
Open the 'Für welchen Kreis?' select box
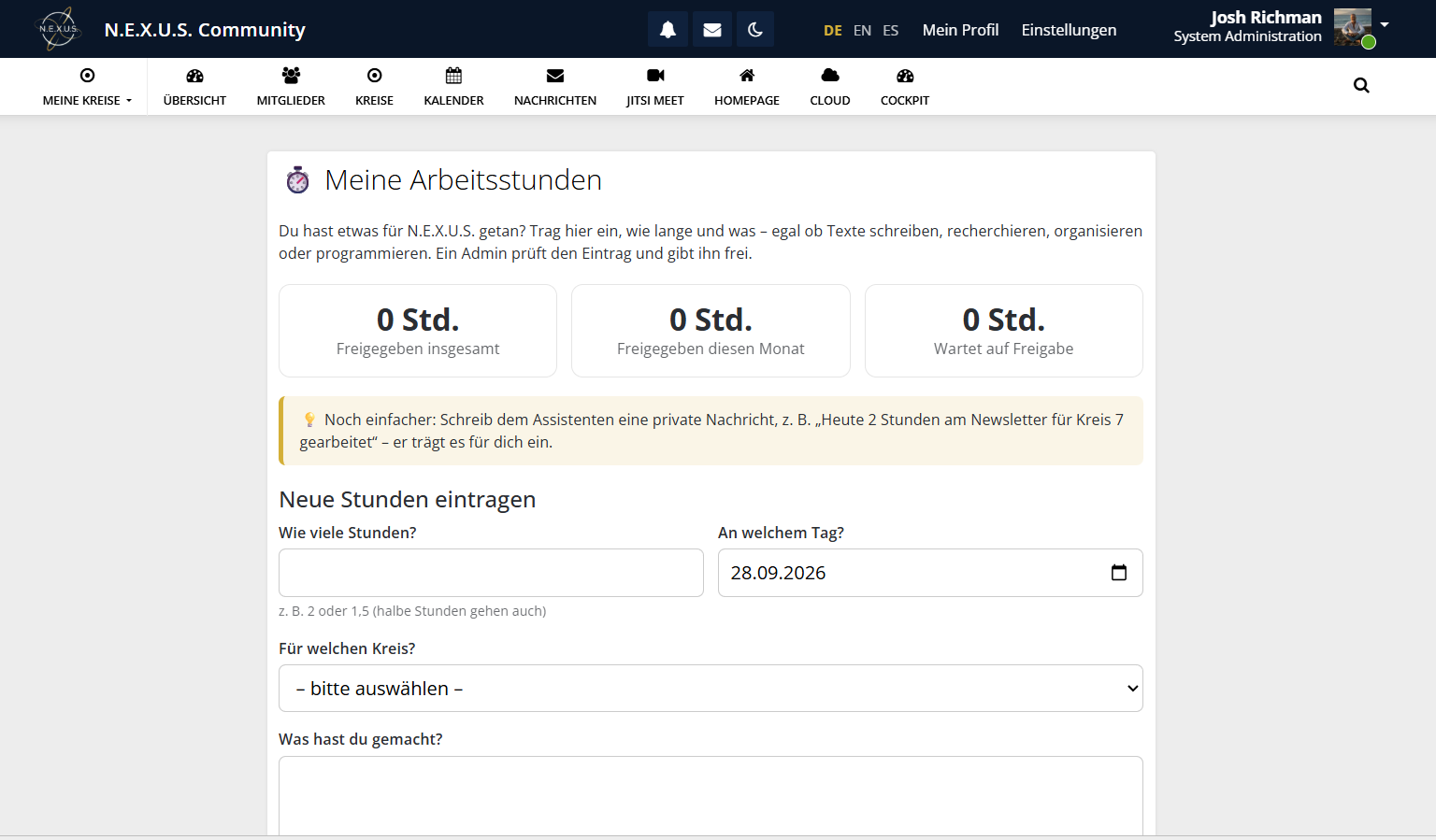click(711, 689)
